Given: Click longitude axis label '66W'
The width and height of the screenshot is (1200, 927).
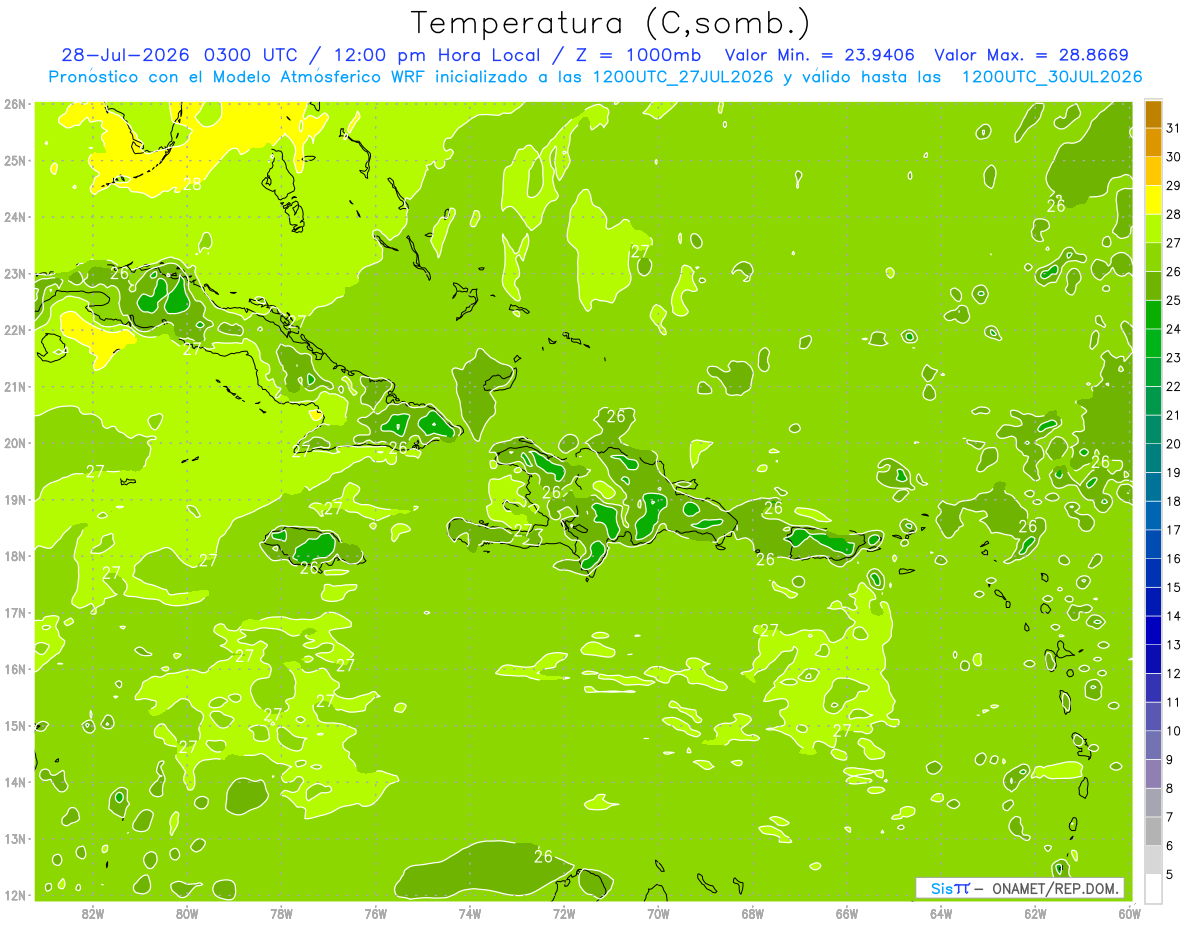Looking at the screenshot, I should coord(847,913).
